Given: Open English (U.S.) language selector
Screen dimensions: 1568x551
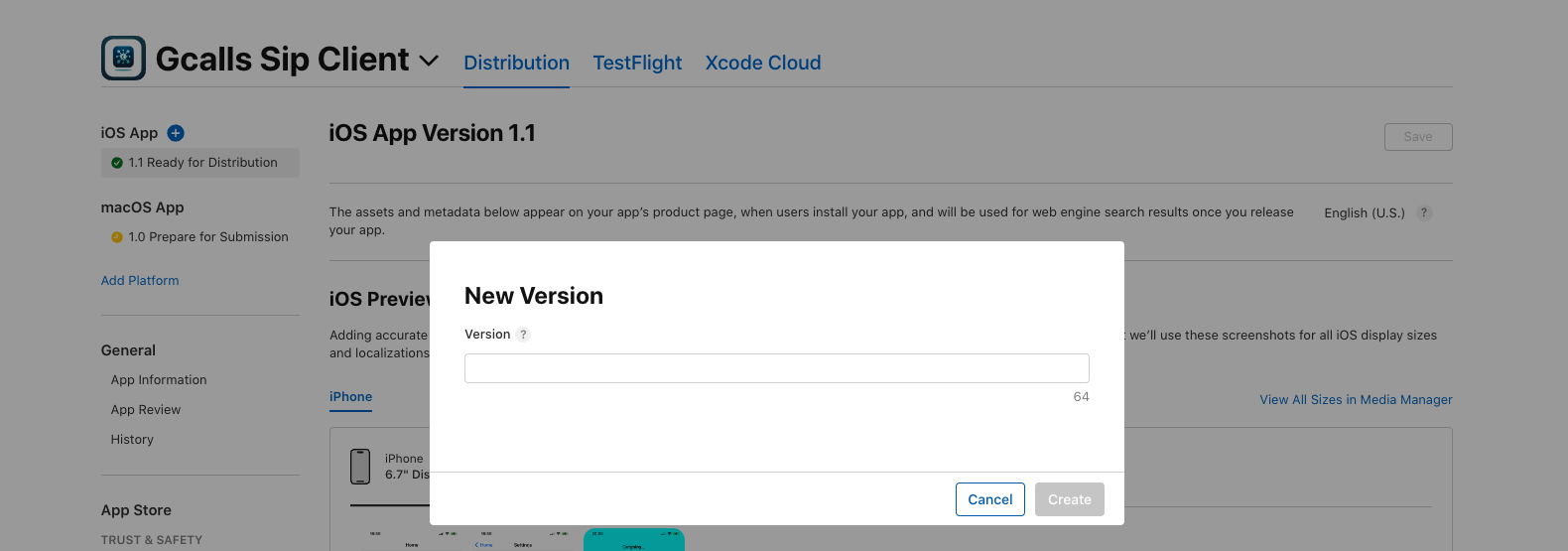Looking at the screenshot, I should (x=1364, y=213).
